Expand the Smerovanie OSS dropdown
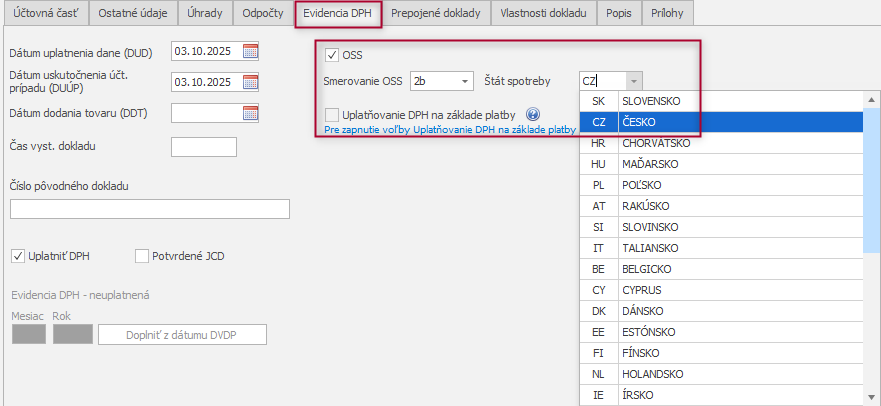The width and height of the screenshot is (881, 406). (465, 81)
